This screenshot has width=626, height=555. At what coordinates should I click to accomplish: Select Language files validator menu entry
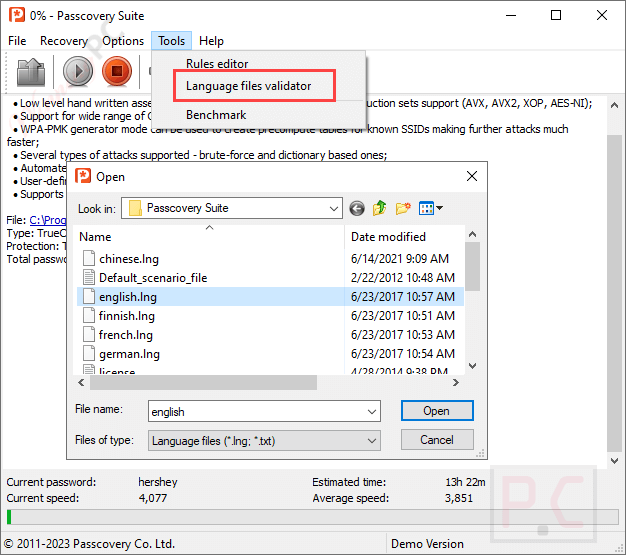(248, 86)
